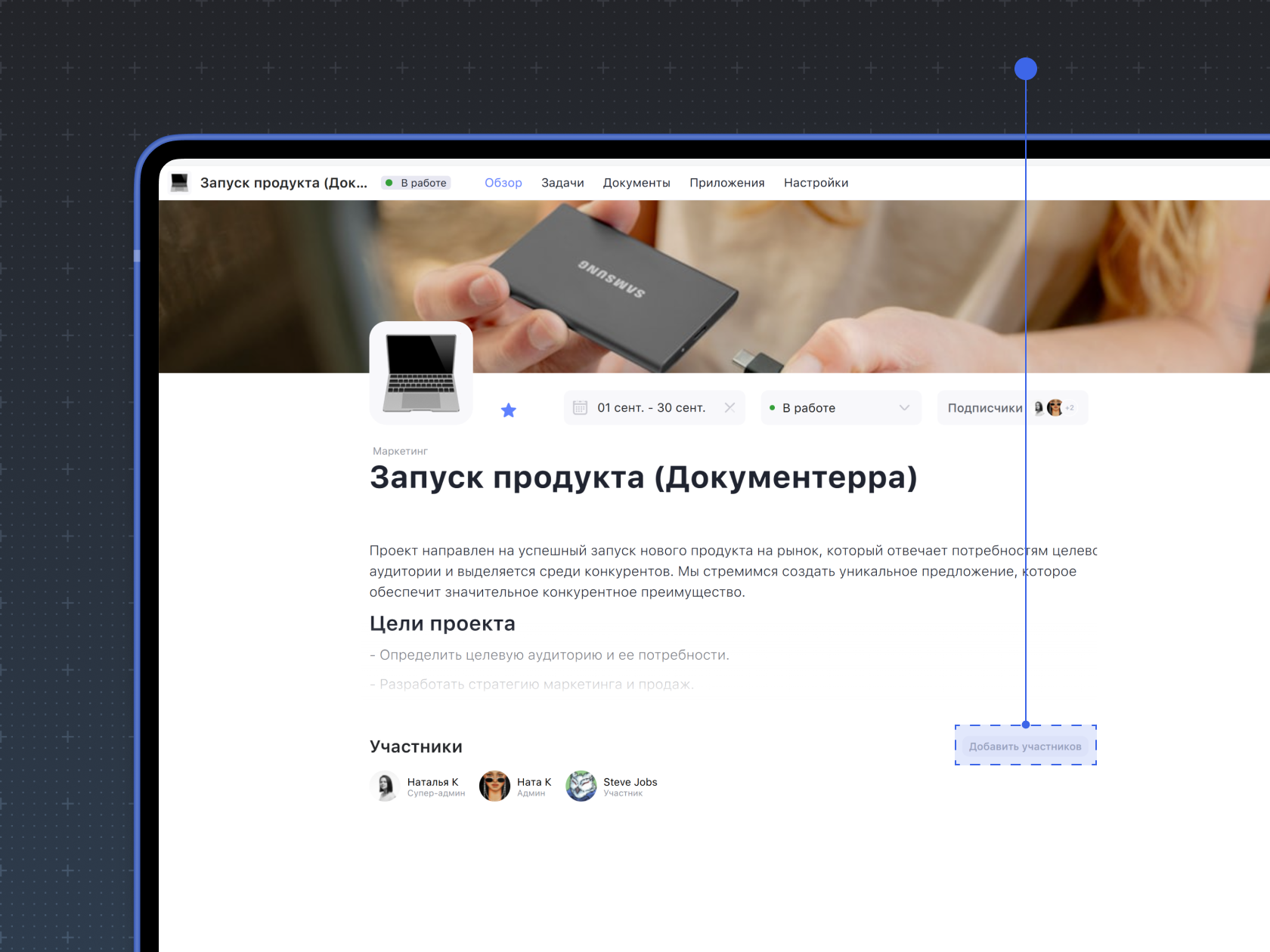The width and height of the screenshot is (1270, 952).
Task: Open the Приложения tab
Action: 726,183
